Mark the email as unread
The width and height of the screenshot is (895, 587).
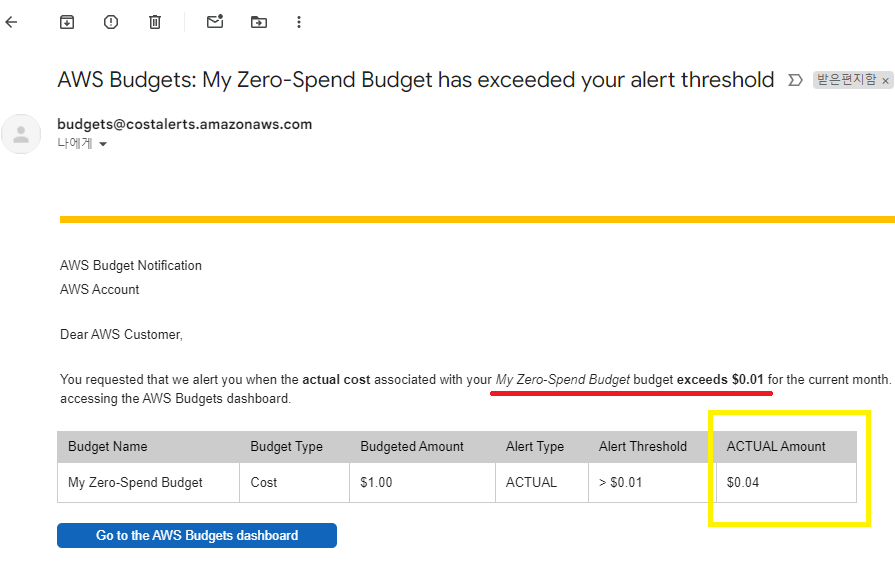215,22
